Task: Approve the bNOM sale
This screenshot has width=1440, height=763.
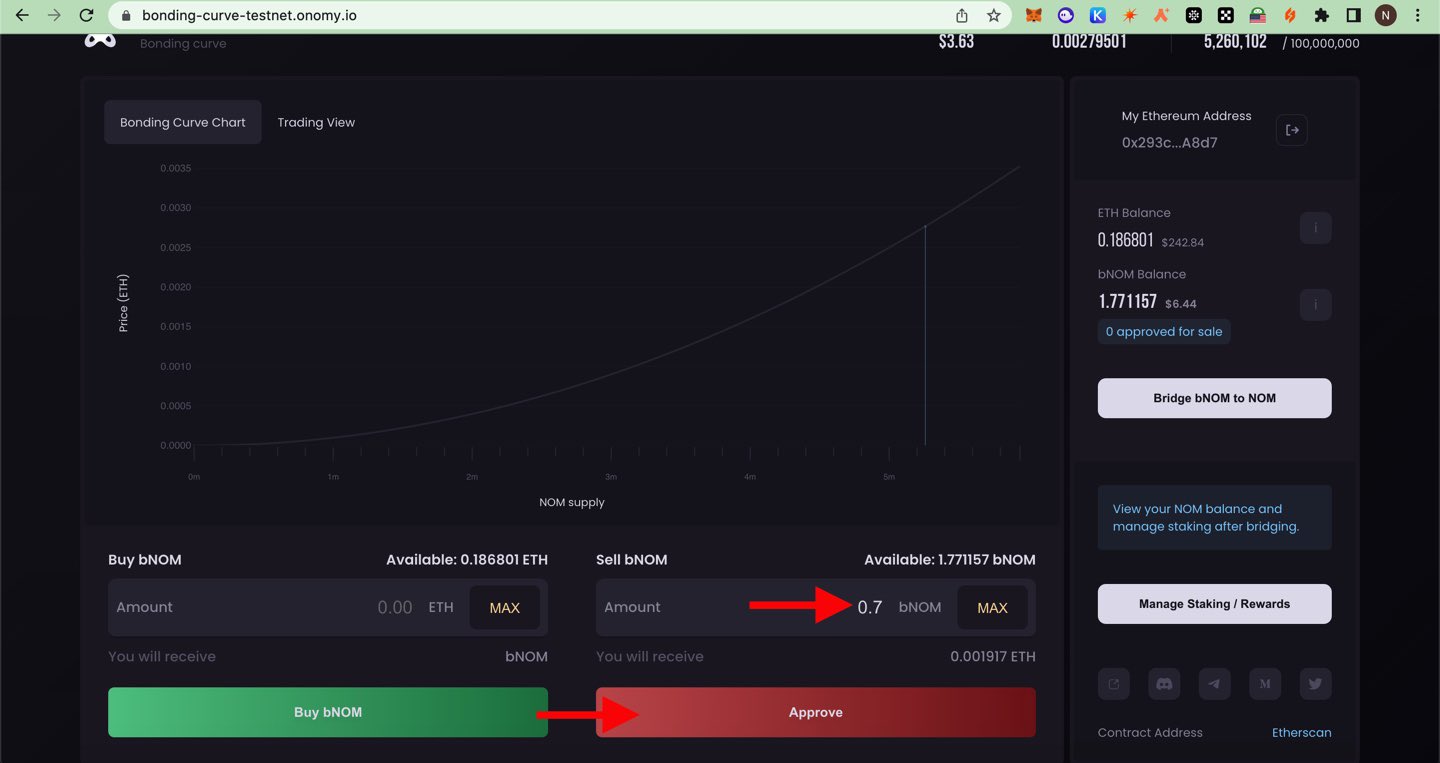Action: [x=816, y=712]
